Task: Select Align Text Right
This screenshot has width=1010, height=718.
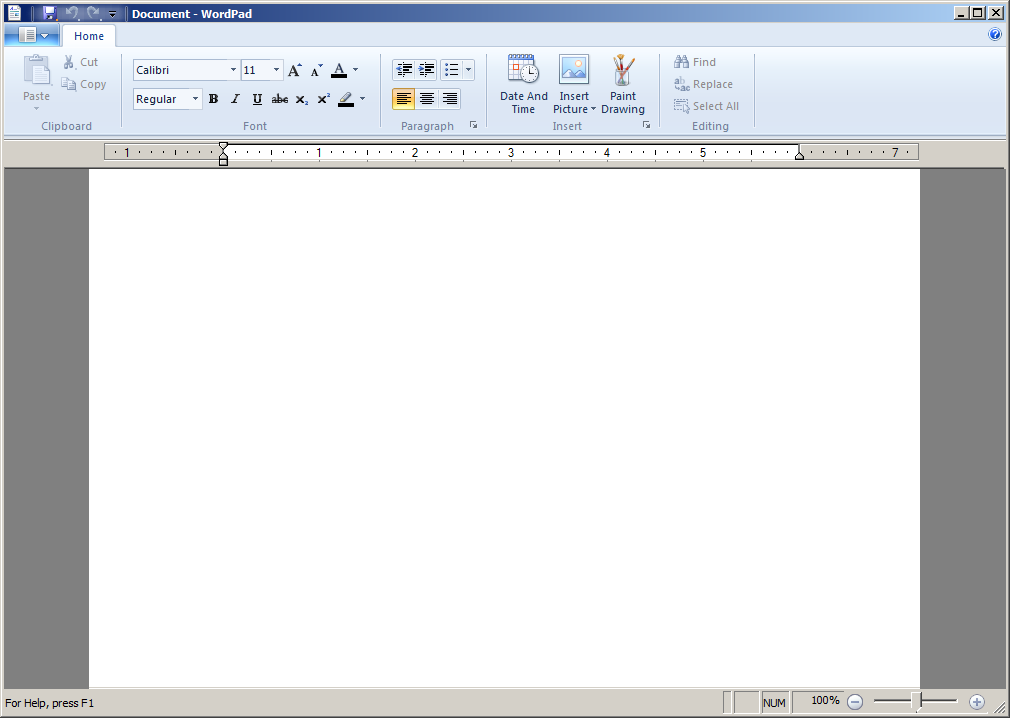Action: tap(450, 99)
